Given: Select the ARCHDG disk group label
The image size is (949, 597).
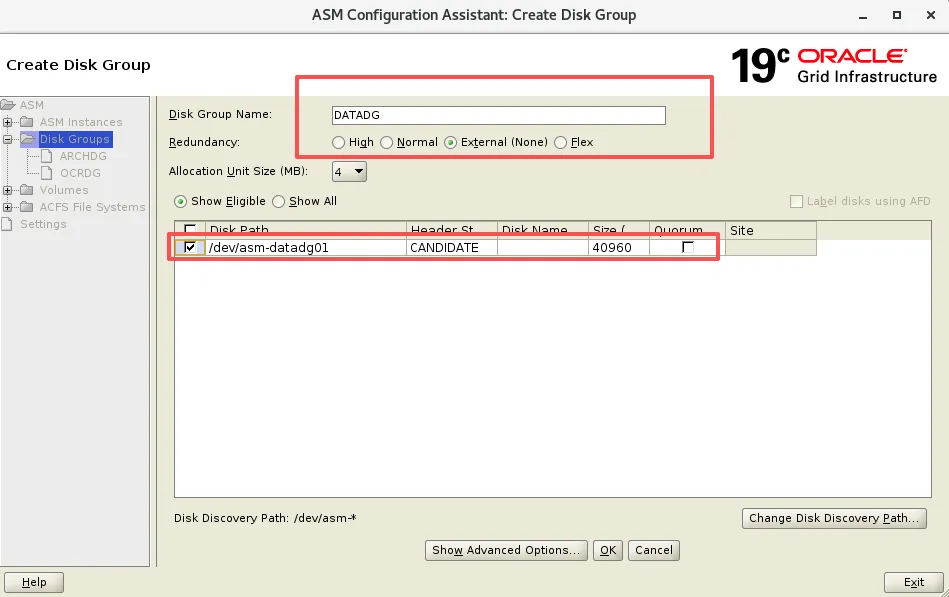Looking at the screenshot, I should [x=83, y=156].
